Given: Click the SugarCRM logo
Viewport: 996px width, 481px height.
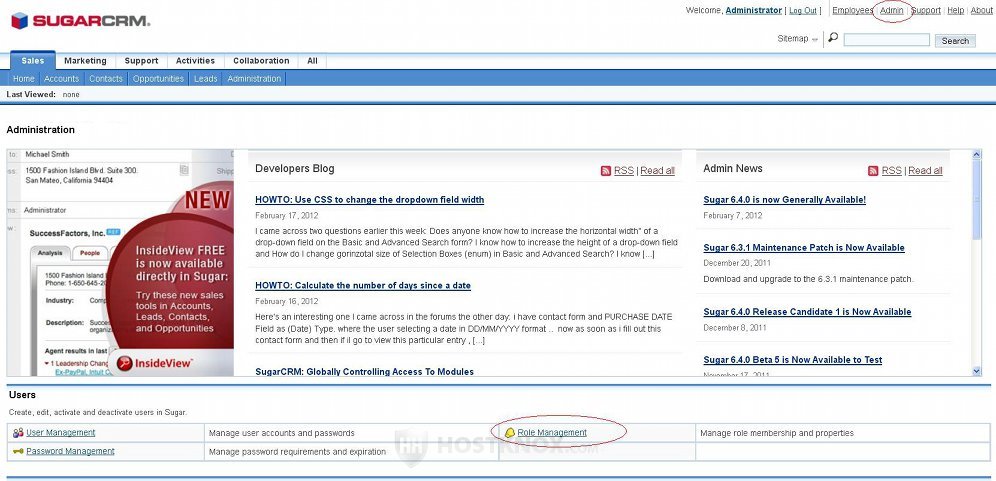Looking at the screenshot, I should click(x=81, y=20).
